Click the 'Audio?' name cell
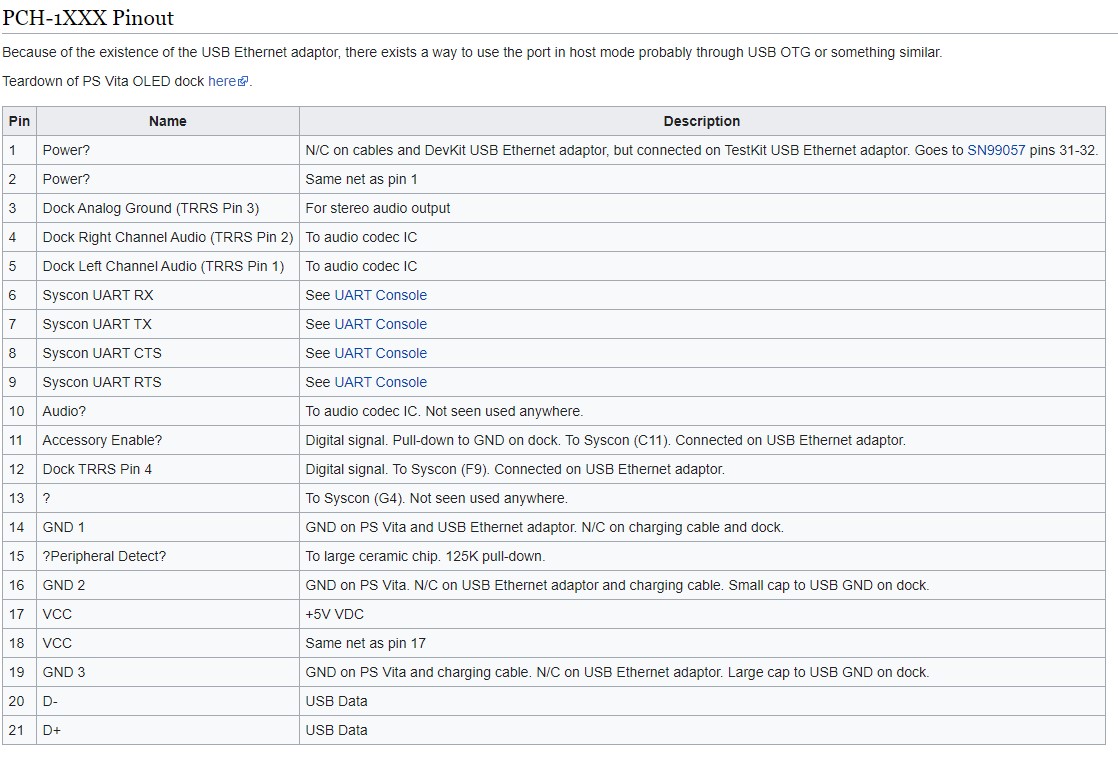This screenshot has height=757, width=1118. point(168,411)
